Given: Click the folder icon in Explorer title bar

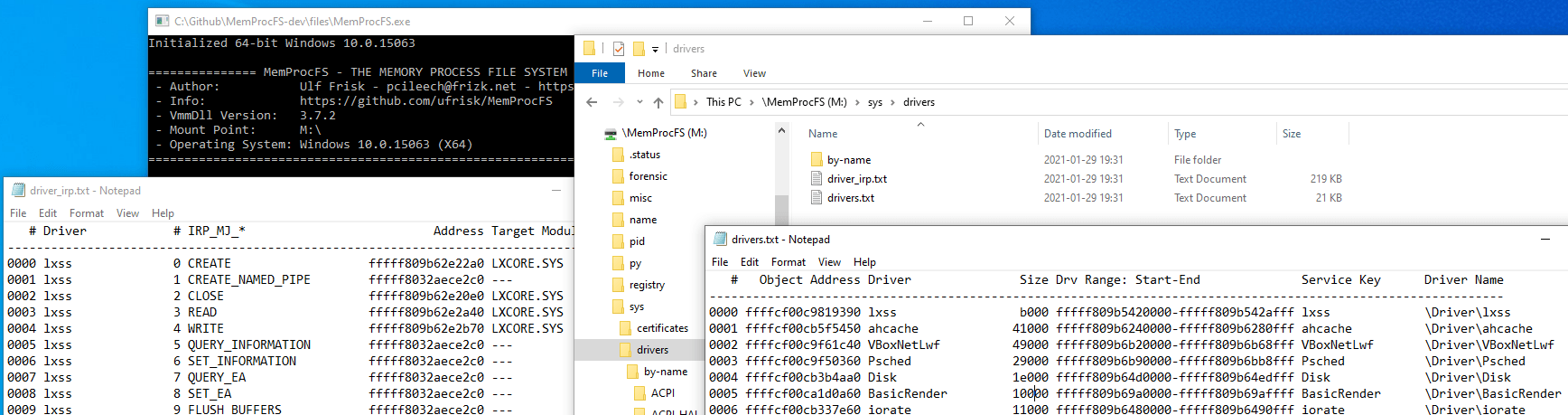Looking at the screenshot, I should [x=589, y=49].
